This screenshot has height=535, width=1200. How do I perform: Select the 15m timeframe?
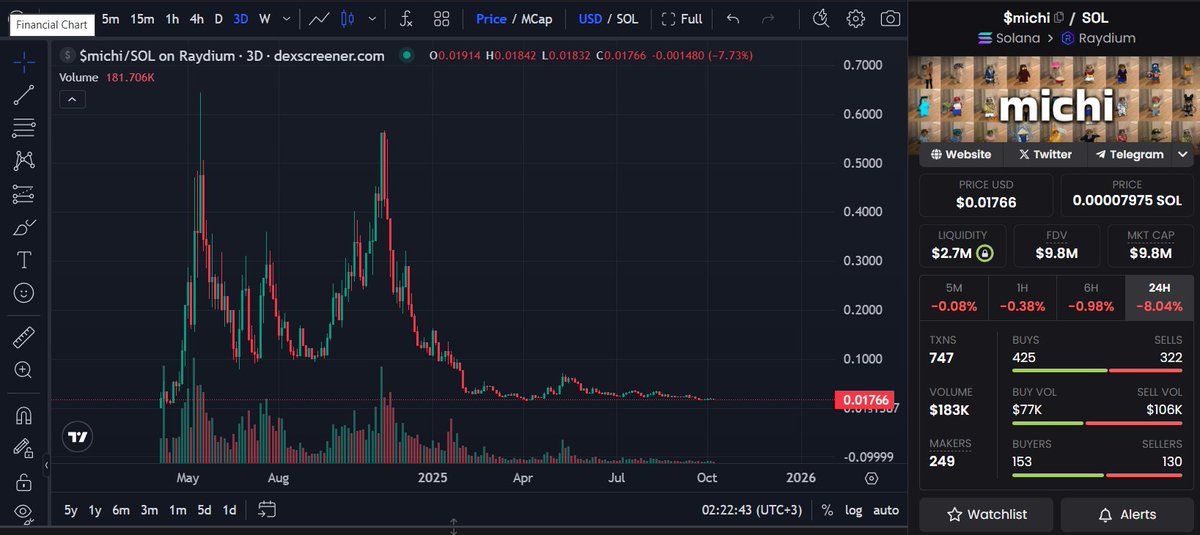142,18
